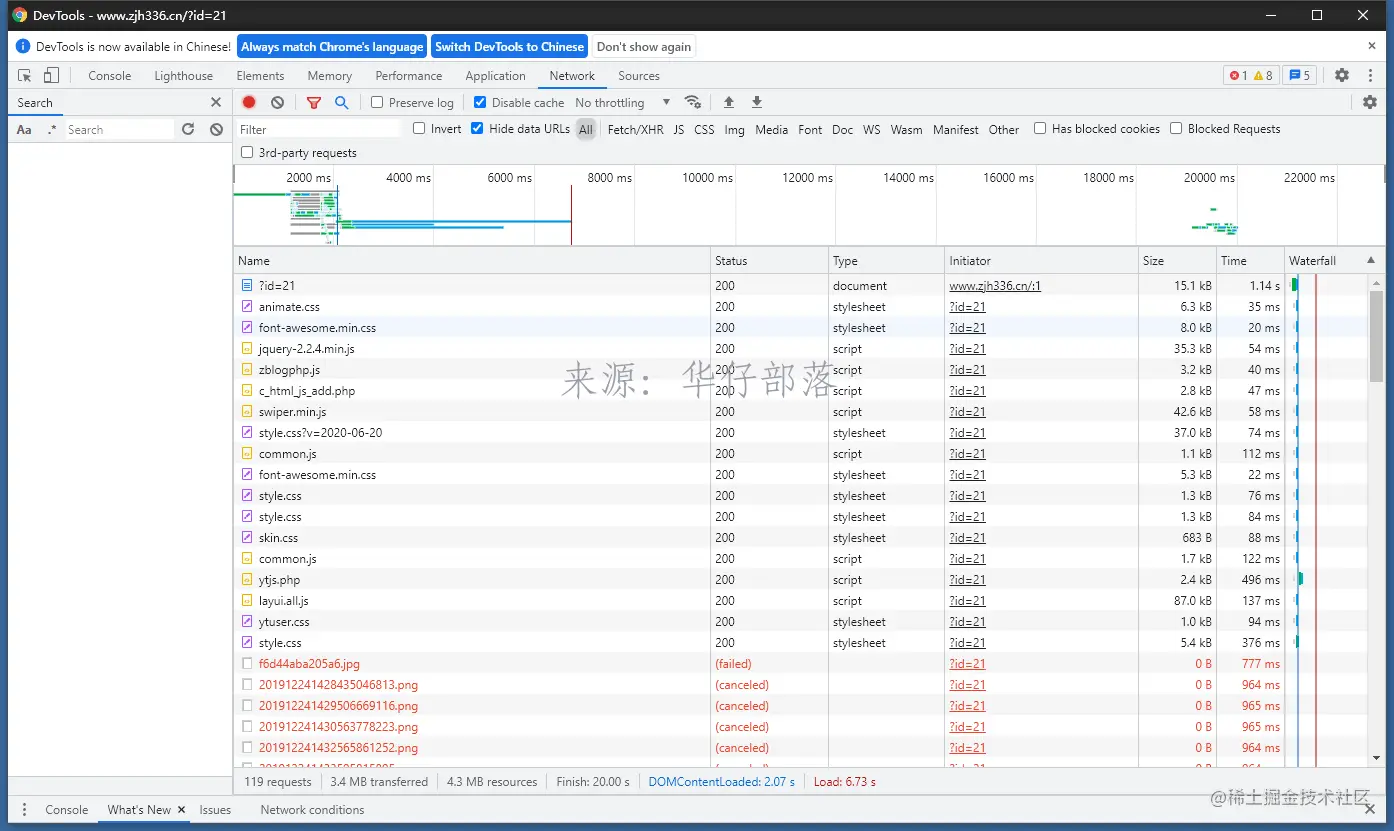Close the bottom drawer
This screenshot has width=1394, height=831.
point(1372,810)
